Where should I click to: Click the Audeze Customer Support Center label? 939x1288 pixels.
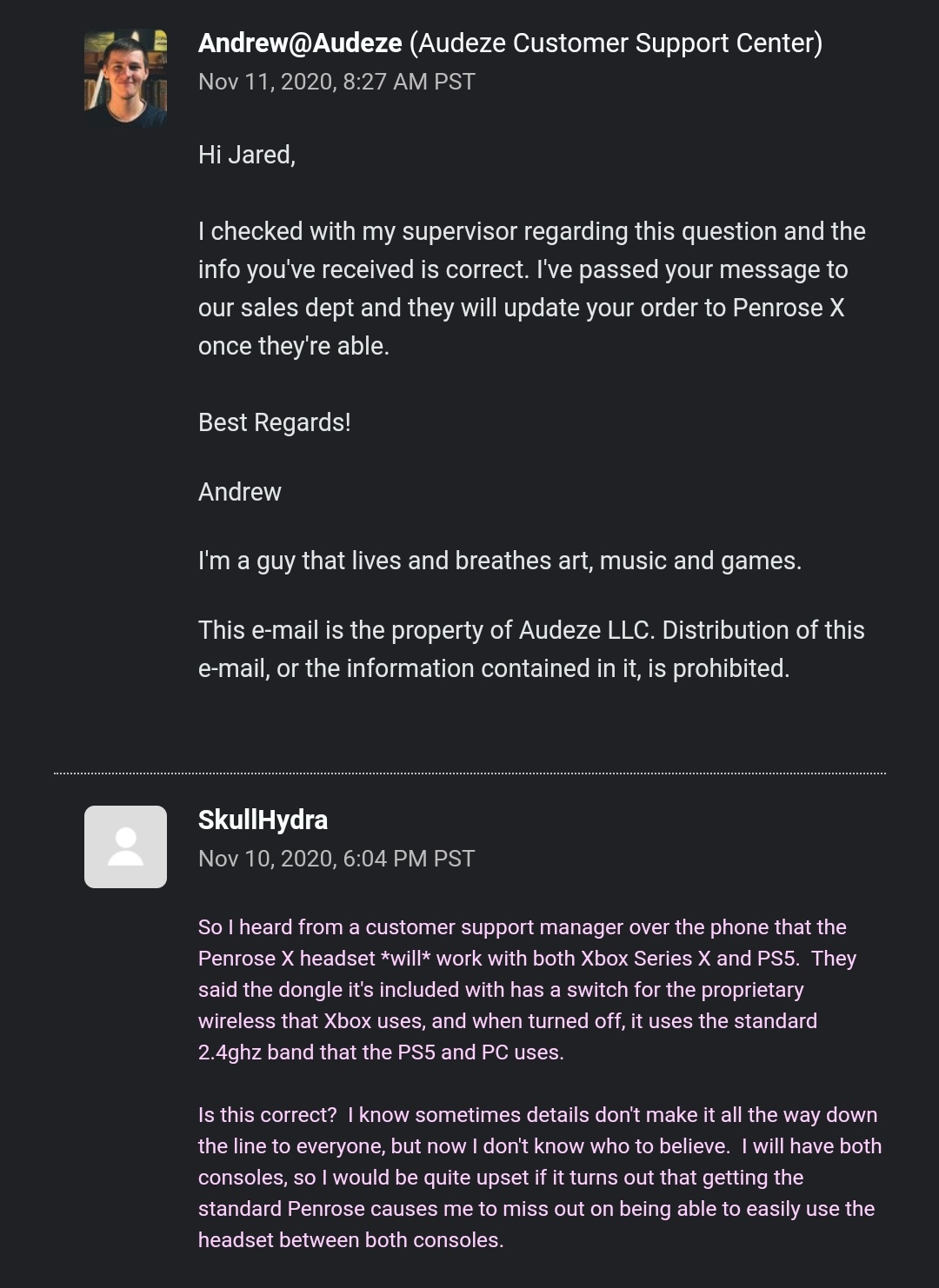616,43
